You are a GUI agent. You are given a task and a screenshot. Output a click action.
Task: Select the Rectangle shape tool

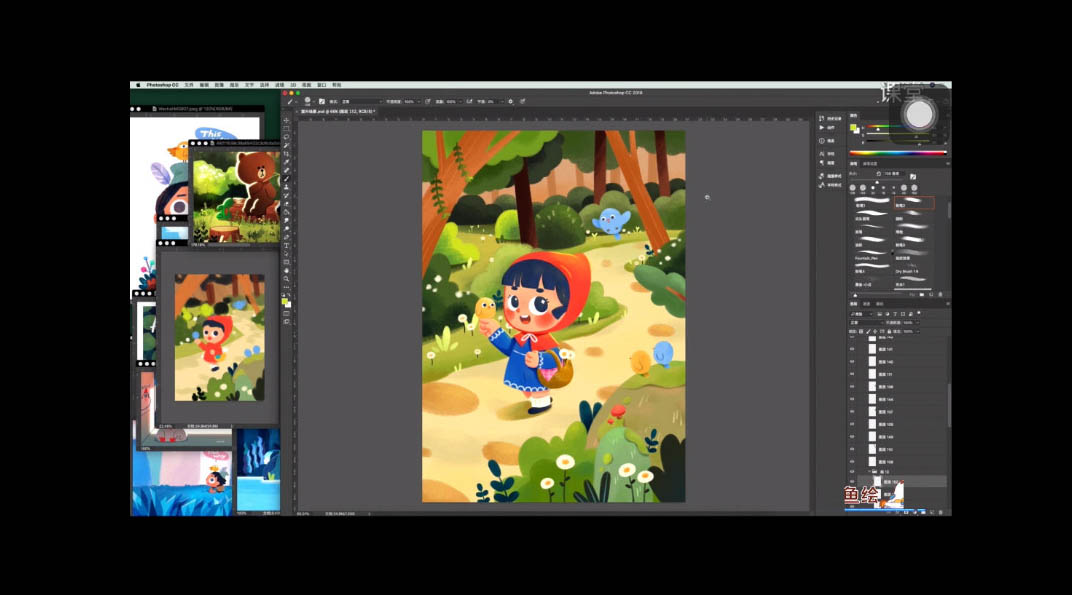pos(286,262)
